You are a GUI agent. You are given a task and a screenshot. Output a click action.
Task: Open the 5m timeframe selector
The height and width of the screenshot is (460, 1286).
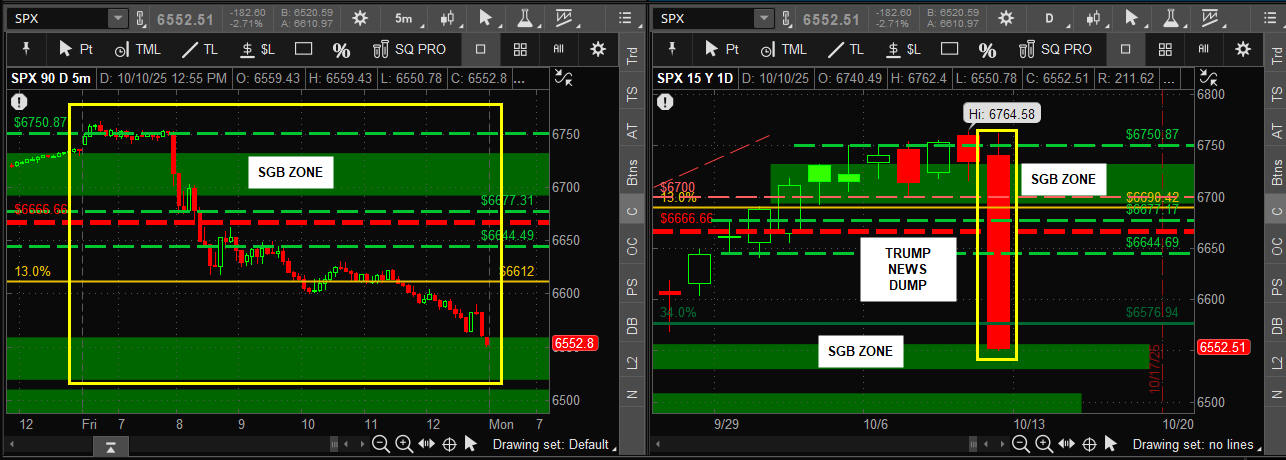pyautogui.click(x=403, y=18)
